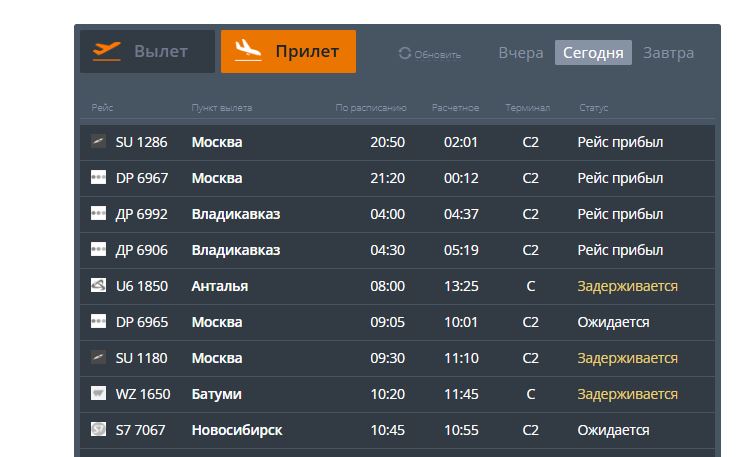Sort by the По расписанию column header
The image size is (743, 457).
coord(371,108)
